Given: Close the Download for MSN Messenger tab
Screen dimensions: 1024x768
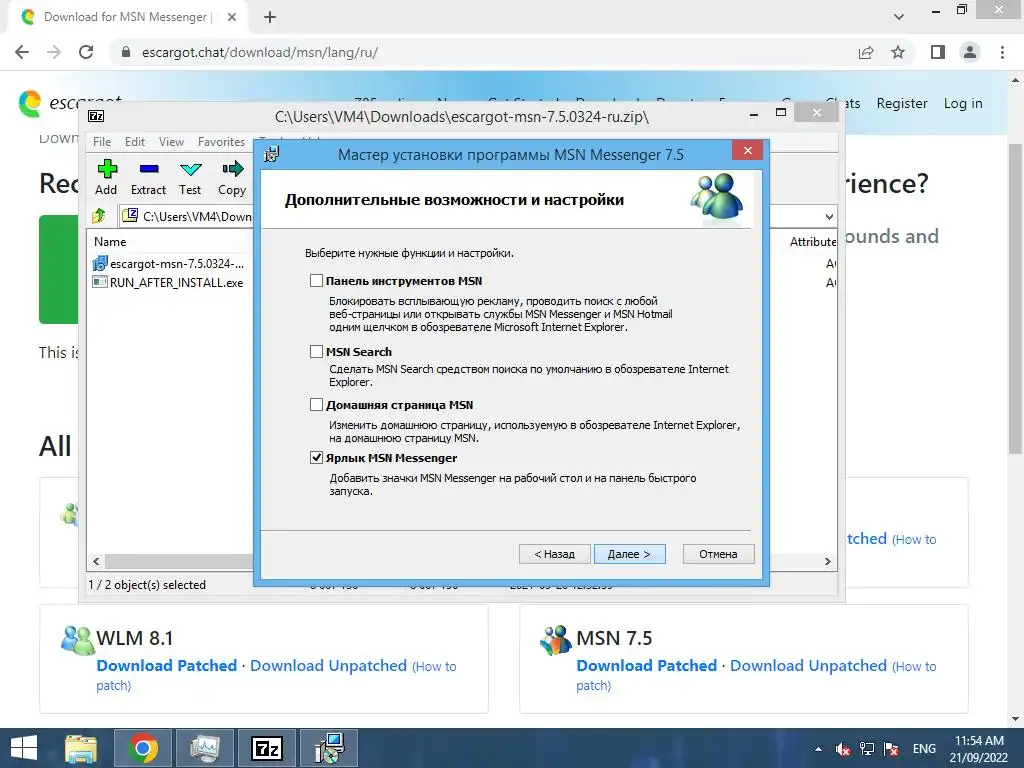Looking at the screenshot, I should (x=232, y=17).
